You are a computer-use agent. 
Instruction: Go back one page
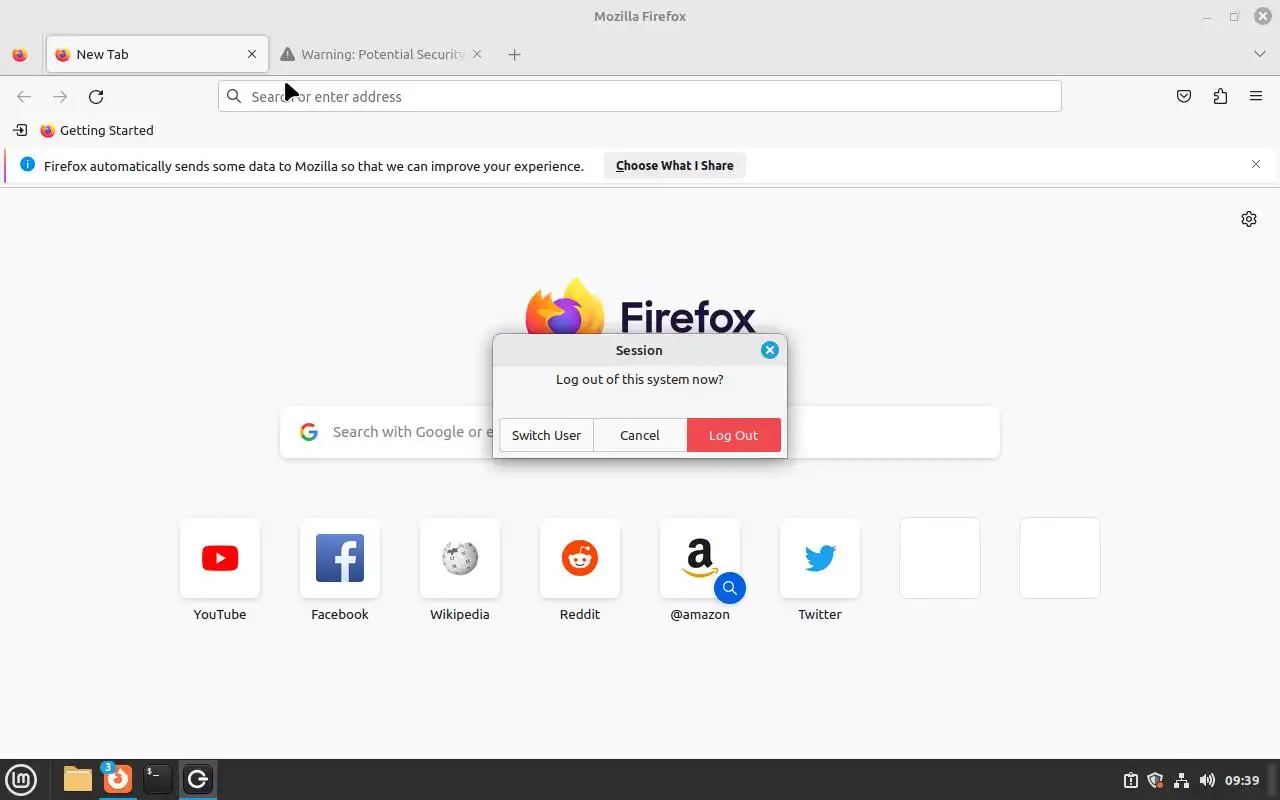point(24,97)
